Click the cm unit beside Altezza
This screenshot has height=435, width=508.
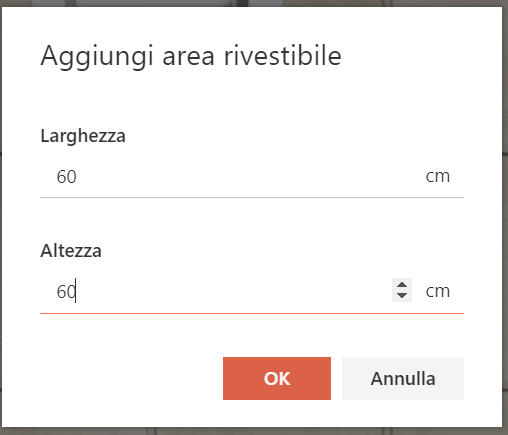(x=438, y=291)
